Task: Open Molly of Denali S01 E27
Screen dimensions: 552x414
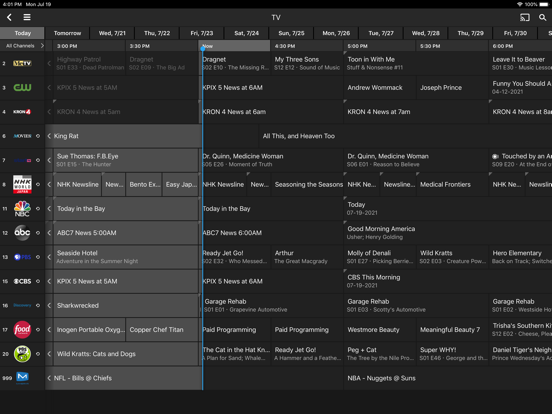Action: pyautogui.click(x=380, y=257)
